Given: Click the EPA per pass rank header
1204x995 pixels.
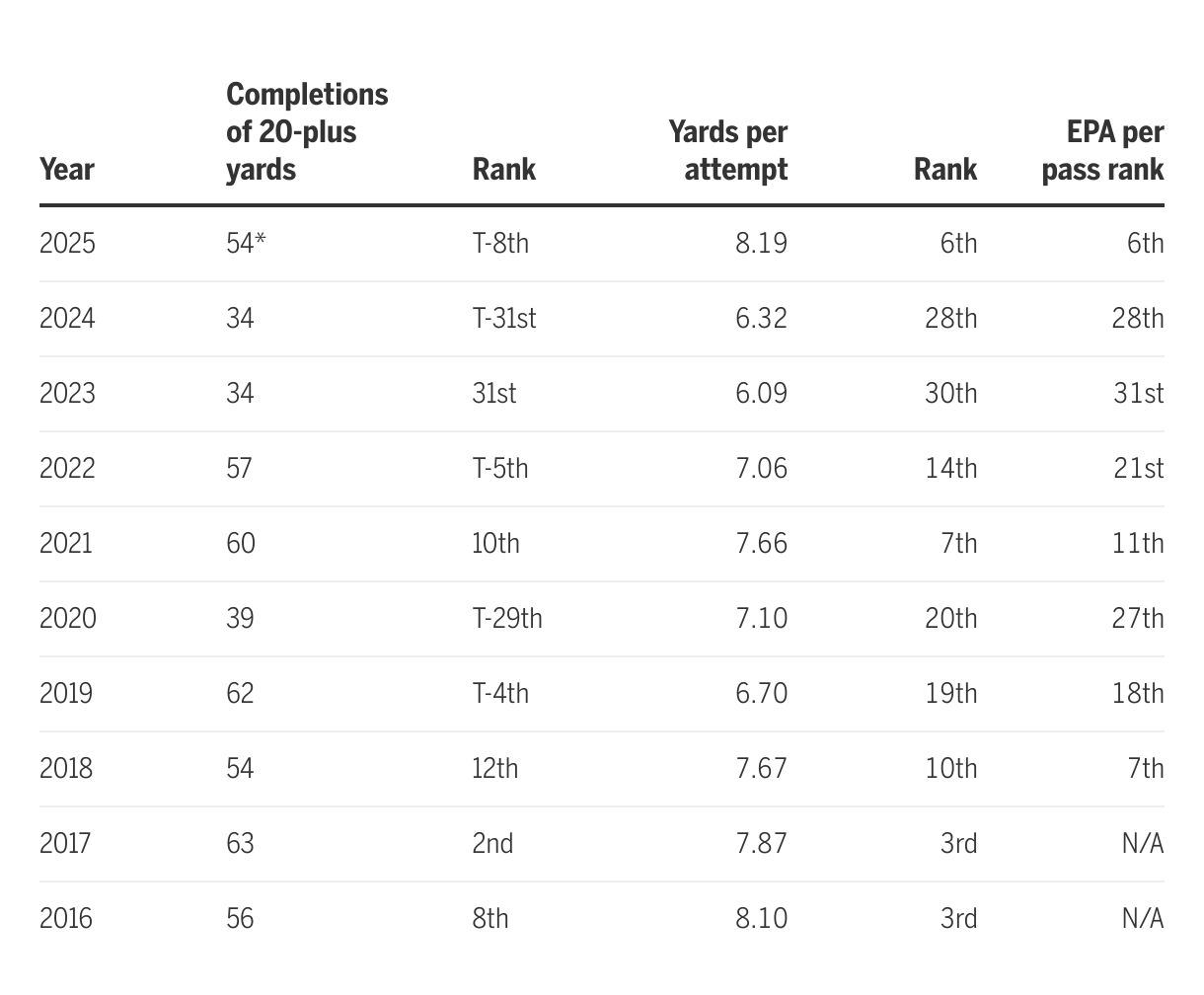Looking at the screenshot, I should [x=1102, y=150].
